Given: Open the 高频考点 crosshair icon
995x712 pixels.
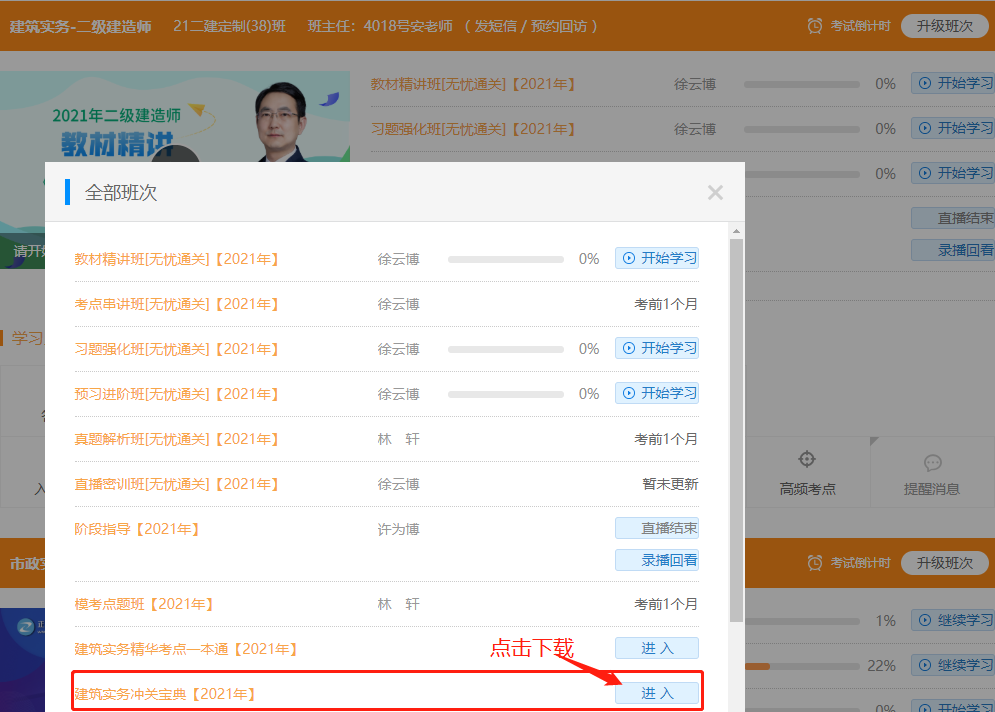Looking at the screenshot, I should (x=807, y=460).
